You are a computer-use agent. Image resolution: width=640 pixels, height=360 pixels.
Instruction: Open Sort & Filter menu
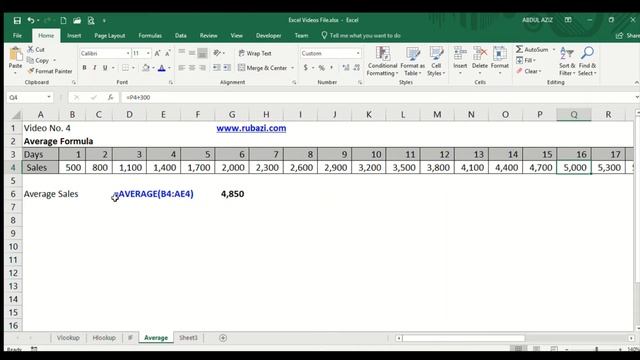coord(567,61)
